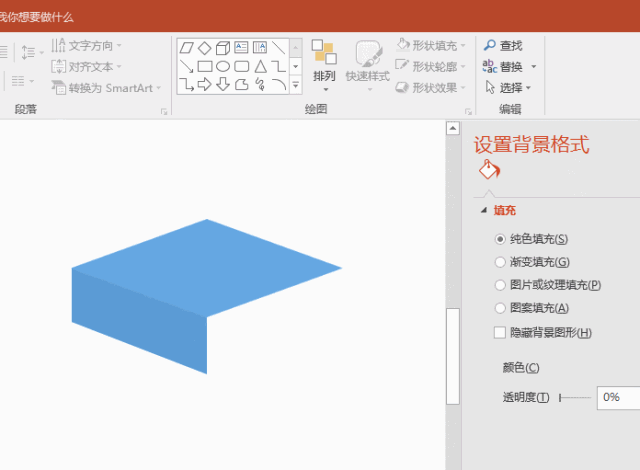Click the paint bucket fill icon in pane
The width and height of the screenshot is (640, 470).
pyautogui.click(x=489, y=170)
